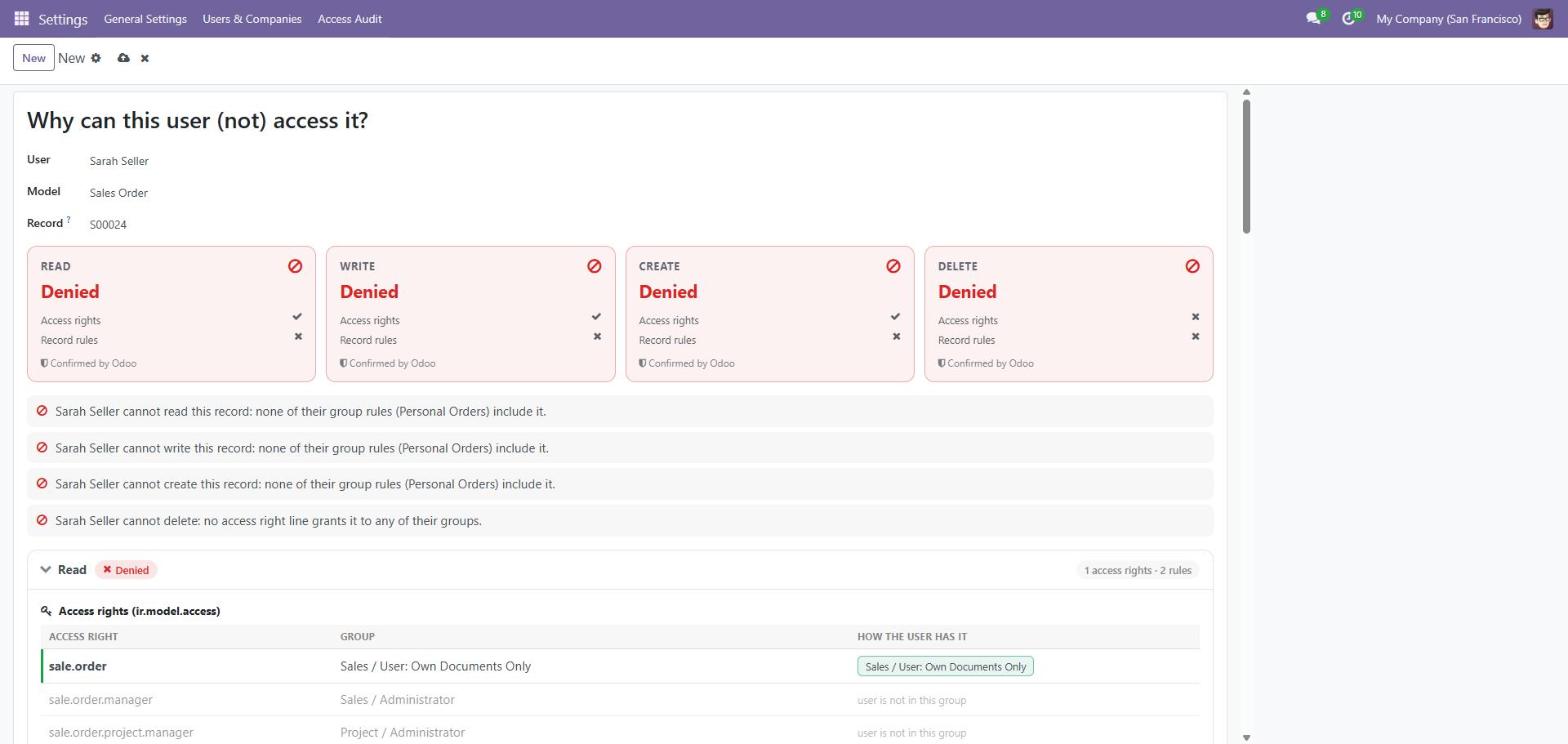Click the 'cannot read this record' message

pyautogui.click(x=620, y=412)
